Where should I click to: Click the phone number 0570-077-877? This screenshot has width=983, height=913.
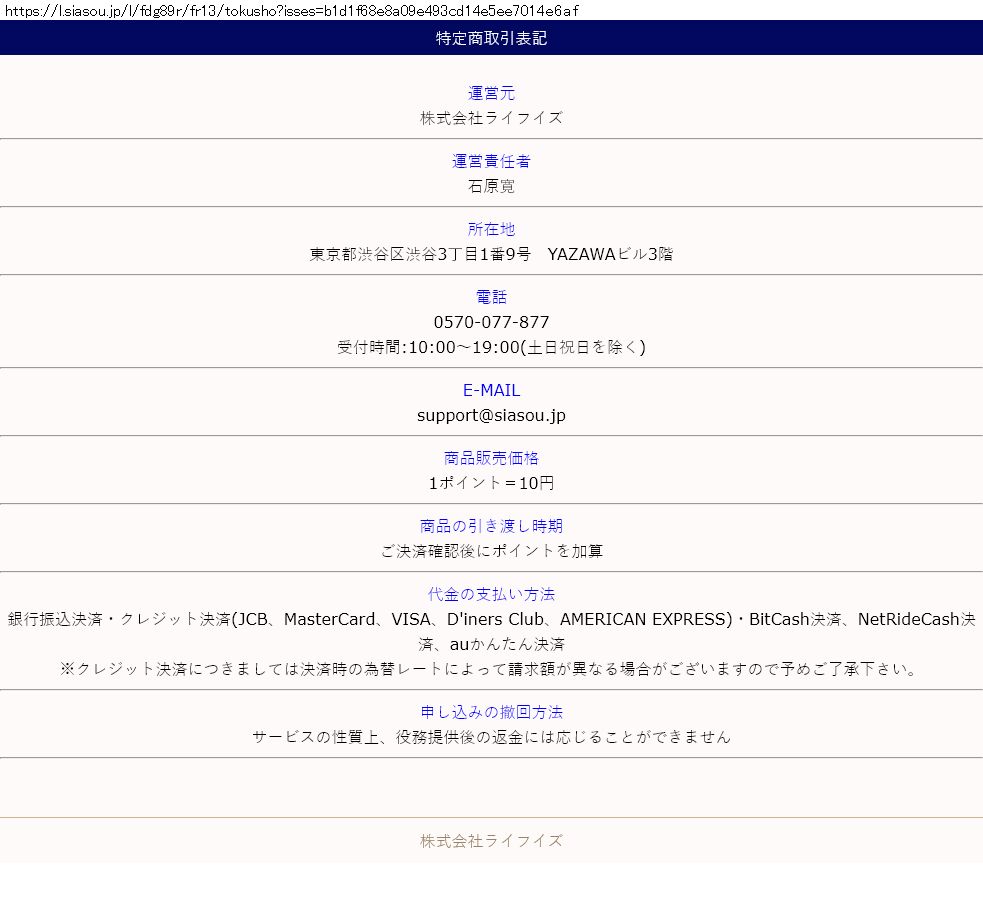pyautogui.click(x=491, y=322)
